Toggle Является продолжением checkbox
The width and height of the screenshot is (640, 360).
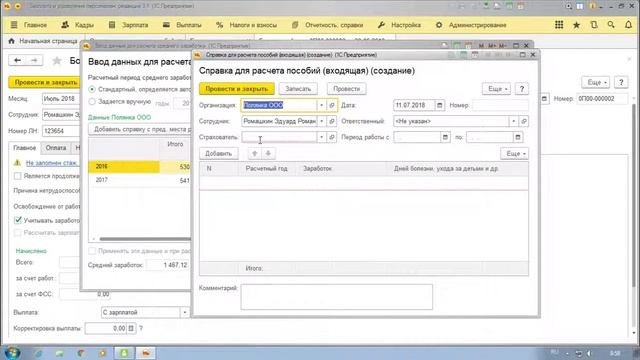click(x=18, y=176)
